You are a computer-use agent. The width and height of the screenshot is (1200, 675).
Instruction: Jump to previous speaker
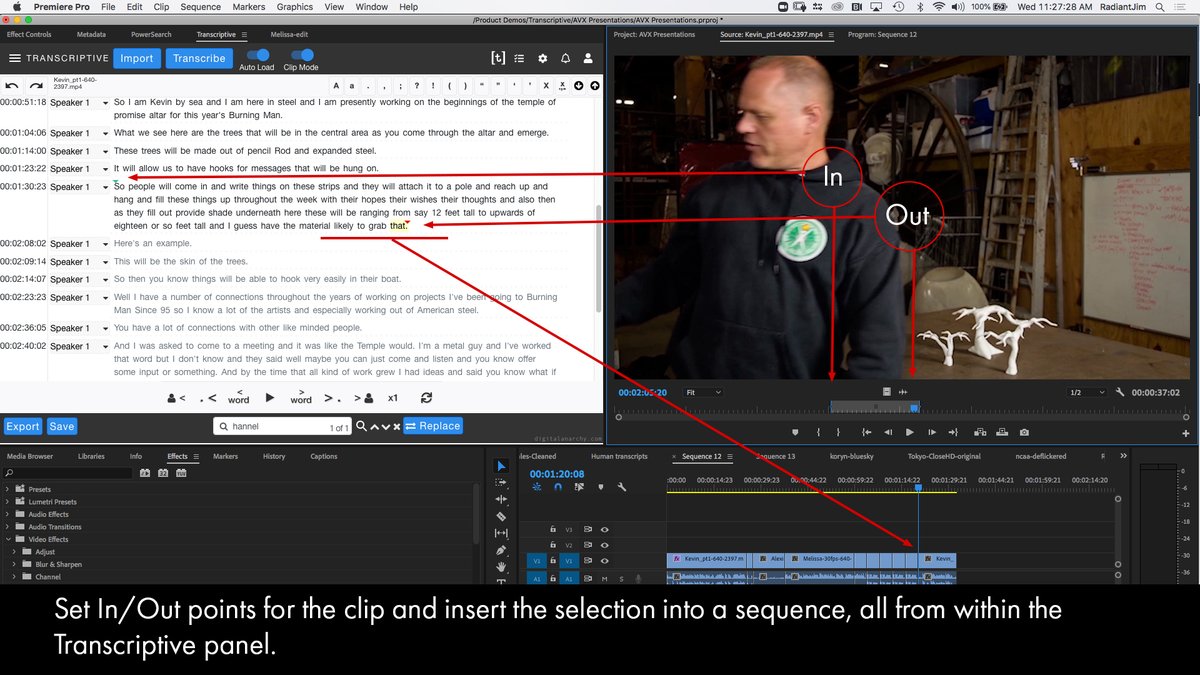tap(176, 398)
